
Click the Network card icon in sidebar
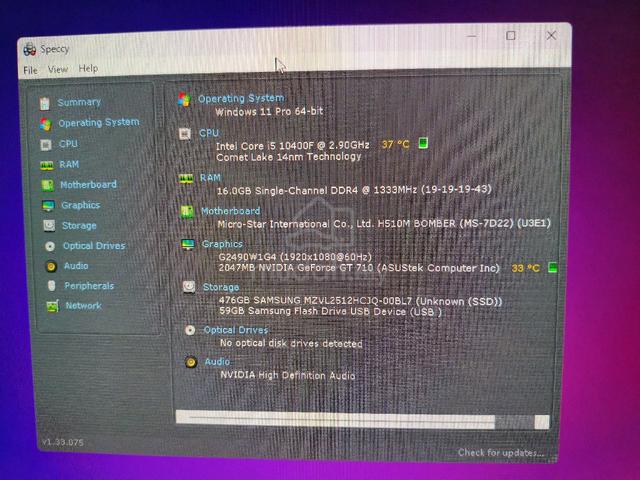52,306
